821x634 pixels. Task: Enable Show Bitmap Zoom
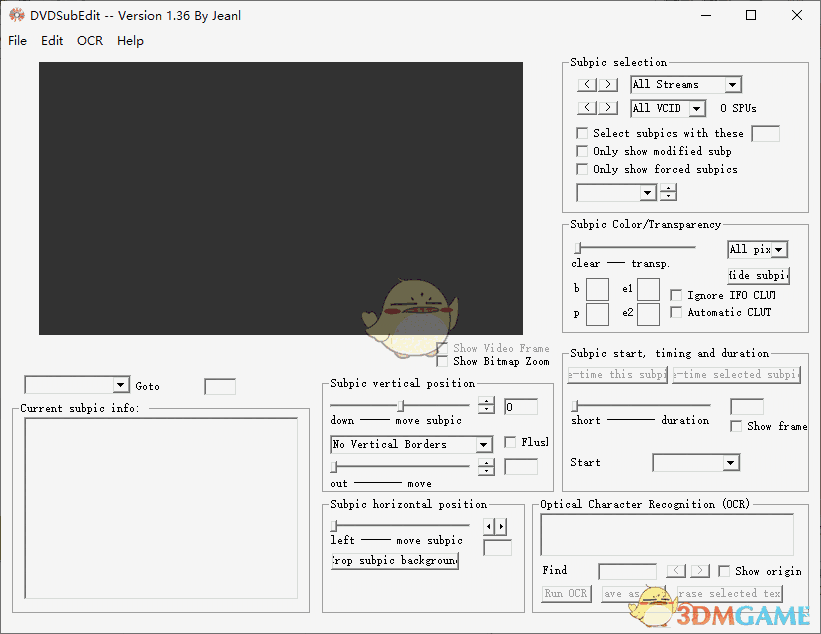(x=442, y=361)
